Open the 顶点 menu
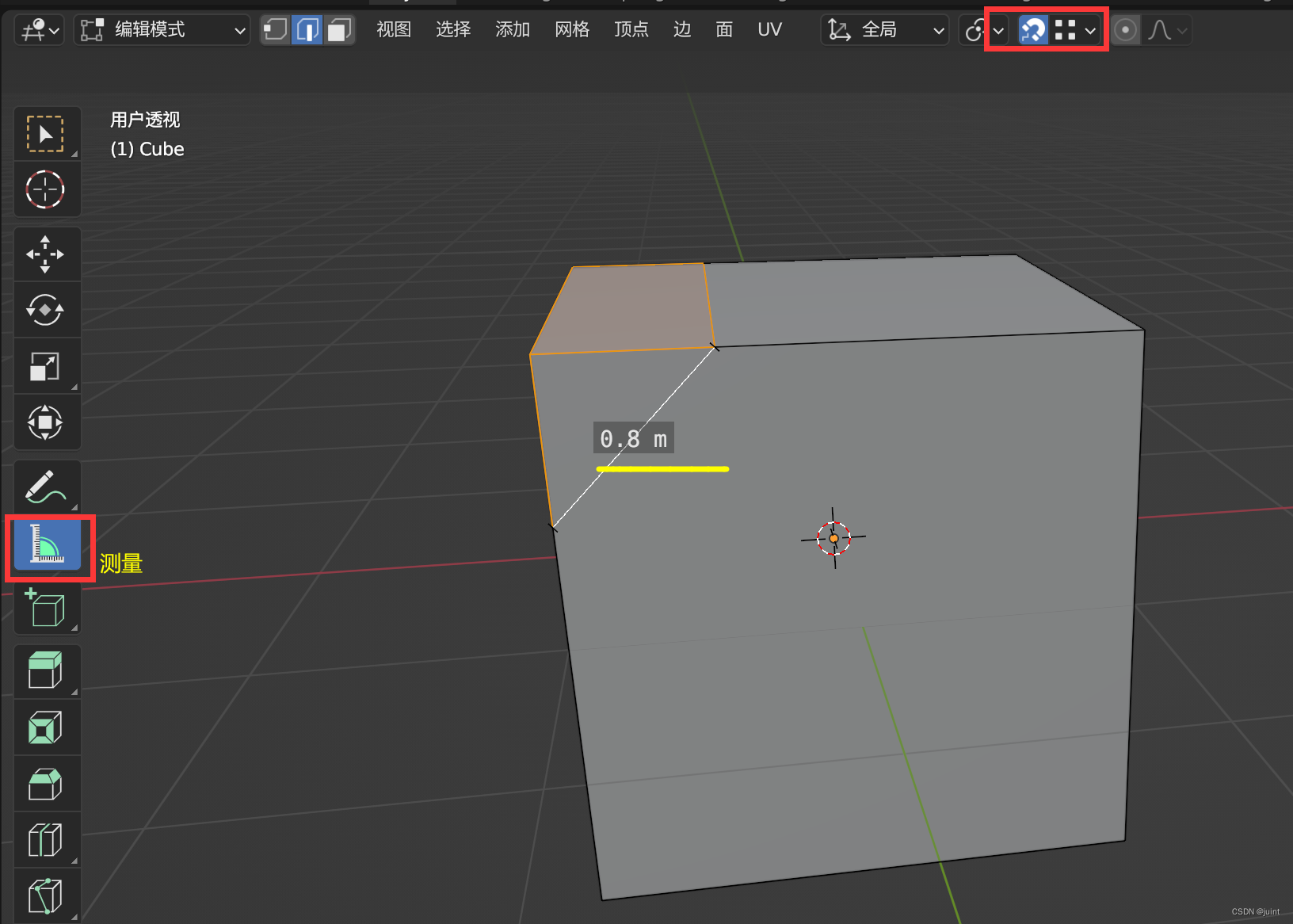The image size is (1293, 924). tap(631, 30)
